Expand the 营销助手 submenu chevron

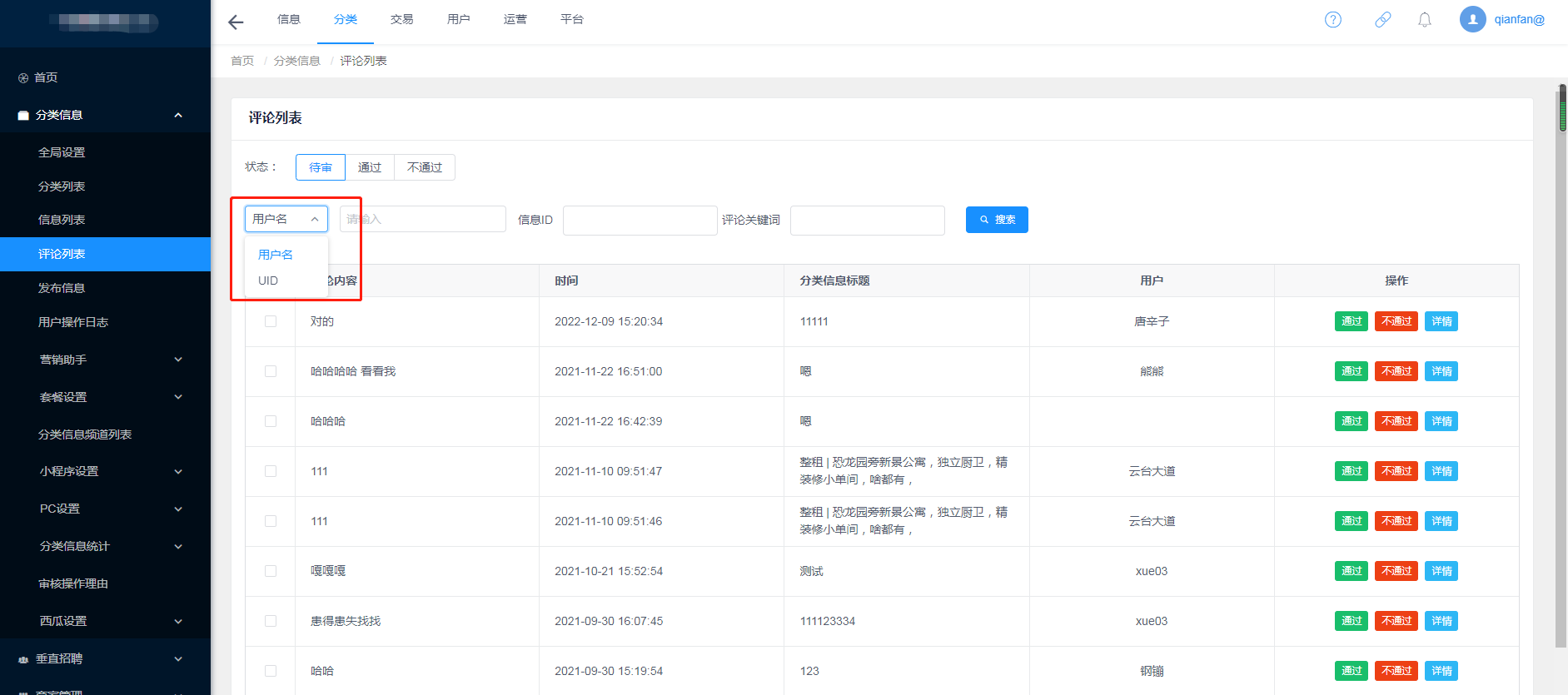pos(178,360)
